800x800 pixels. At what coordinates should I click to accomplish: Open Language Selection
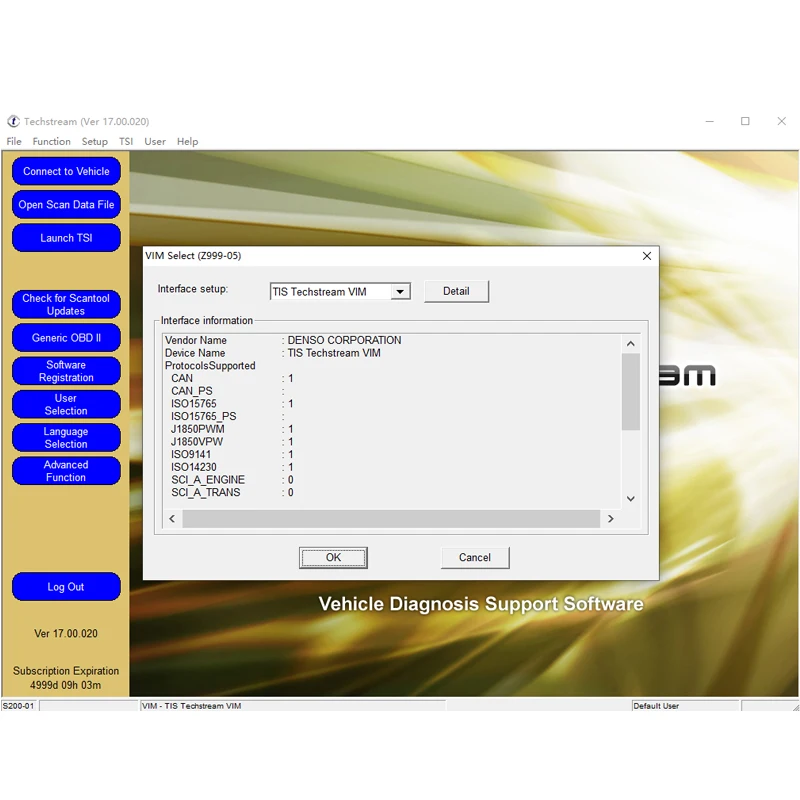coord(66,438)
